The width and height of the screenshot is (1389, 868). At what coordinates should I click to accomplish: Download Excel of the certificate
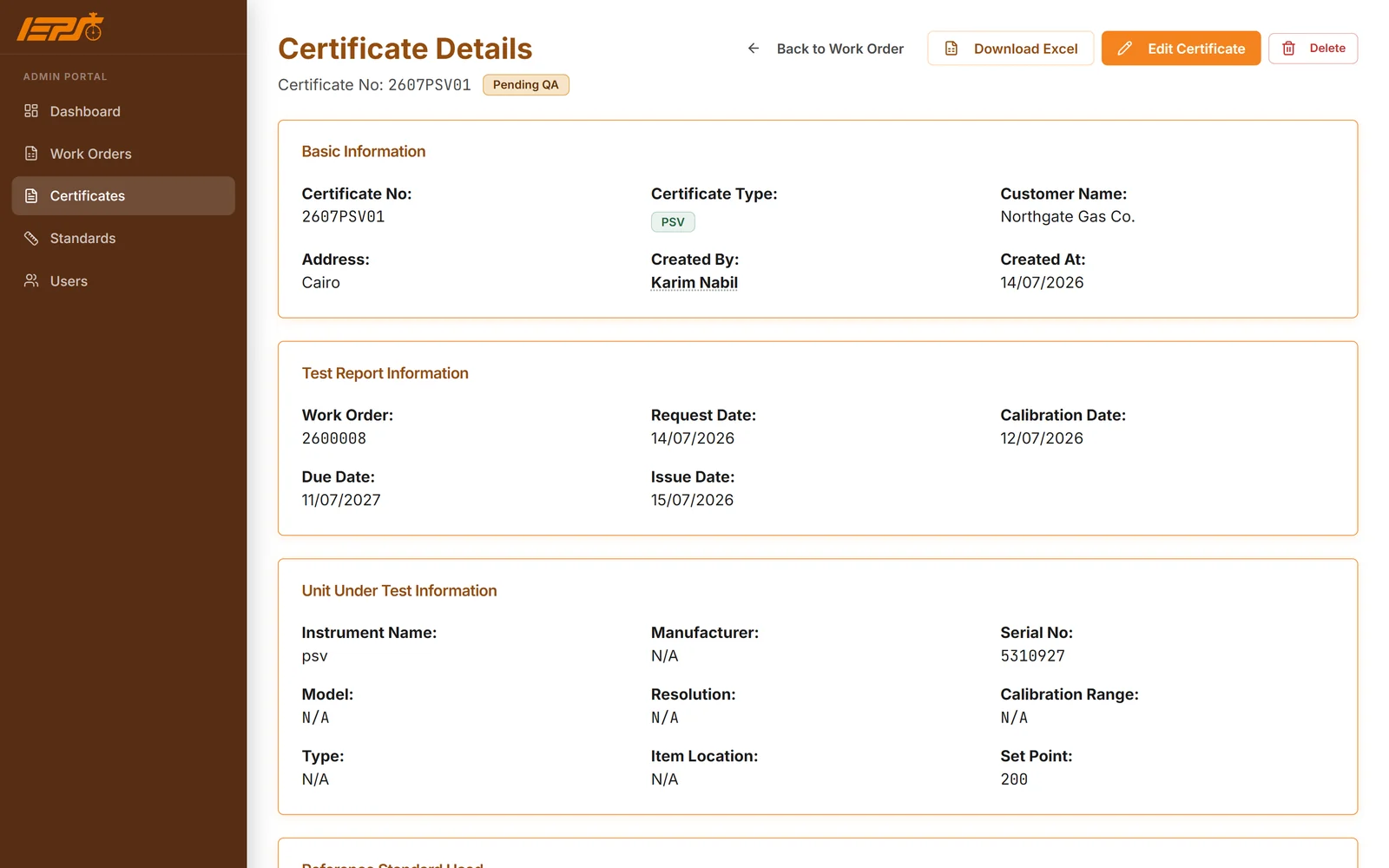coord(1010,49)
